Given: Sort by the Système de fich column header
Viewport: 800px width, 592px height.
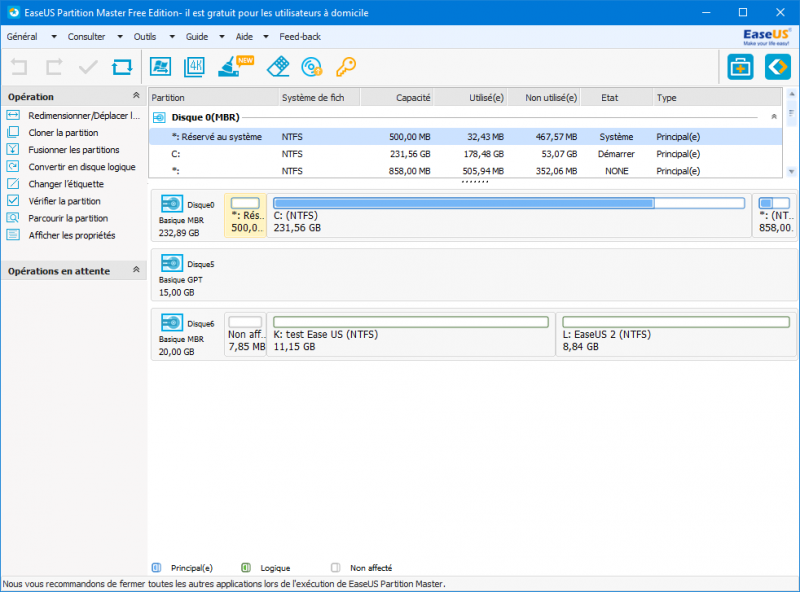Looking at the screenshot, I should tap(319, 97).
